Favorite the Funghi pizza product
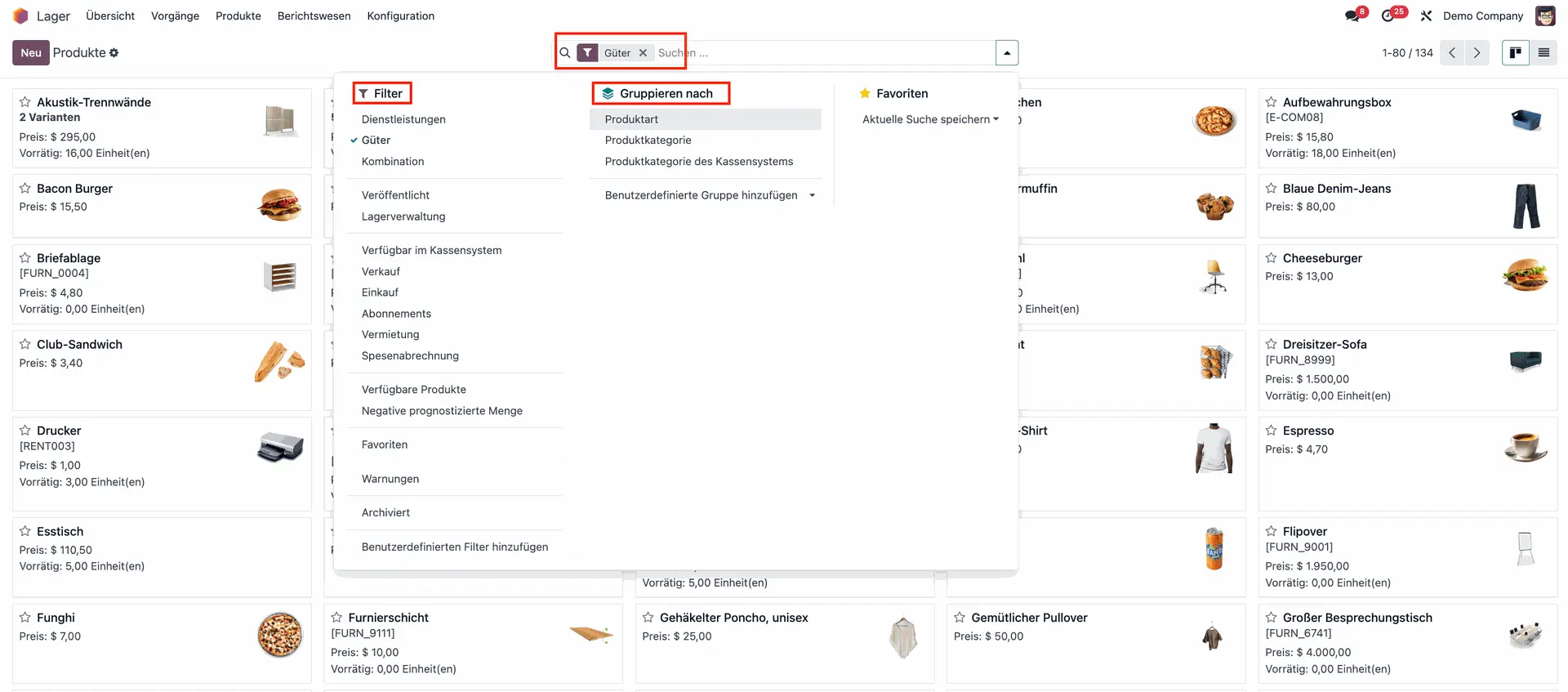 click(25, 617)
